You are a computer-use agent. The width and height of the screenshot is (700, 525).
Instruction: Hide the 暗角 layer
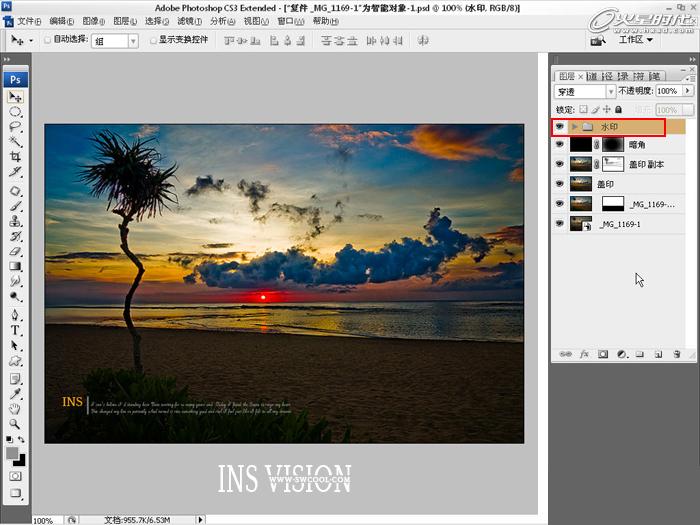(x=559, y=145)
